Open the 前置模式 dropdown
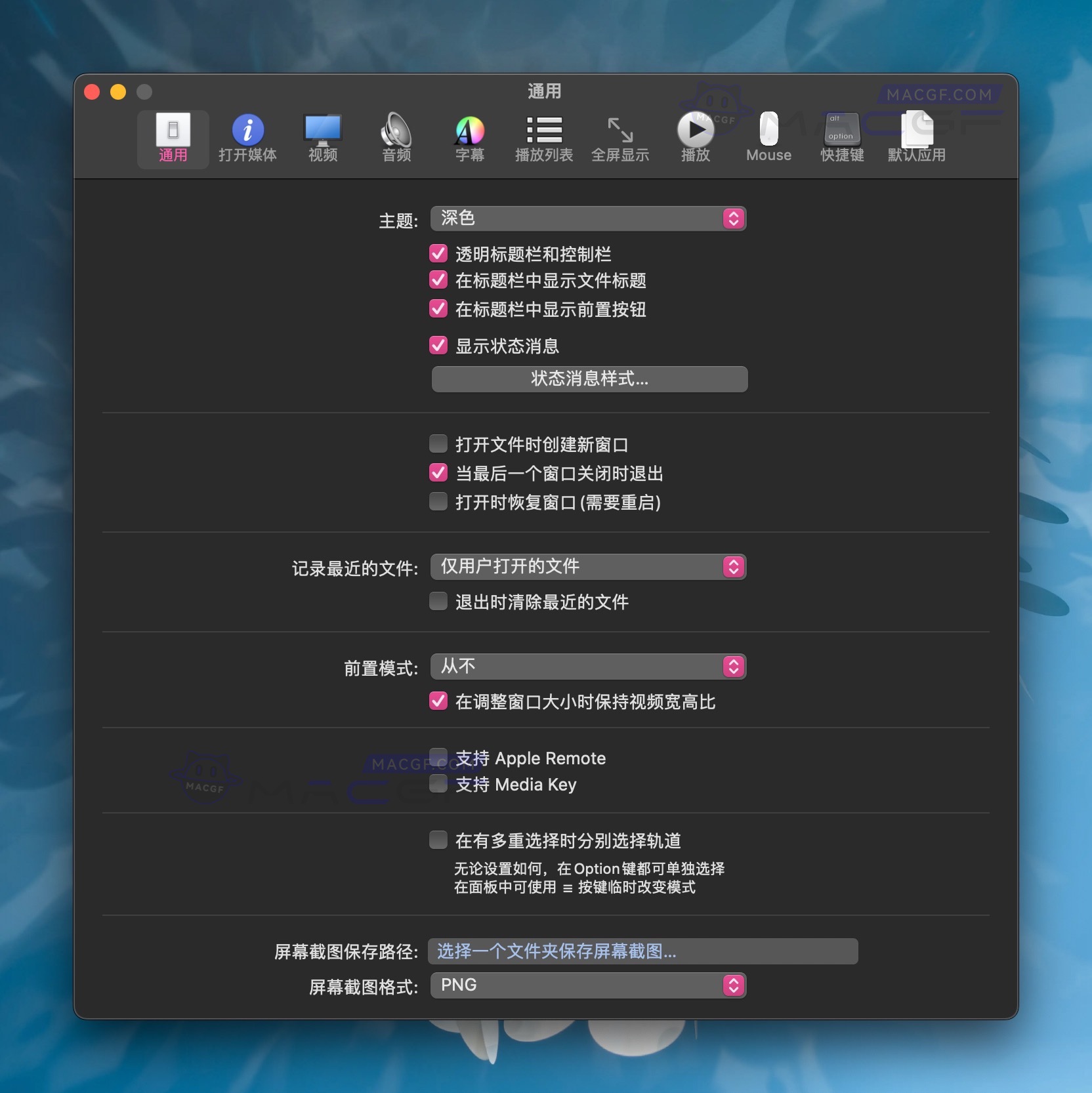The image size is (1092, 1093). pos(587,666)
